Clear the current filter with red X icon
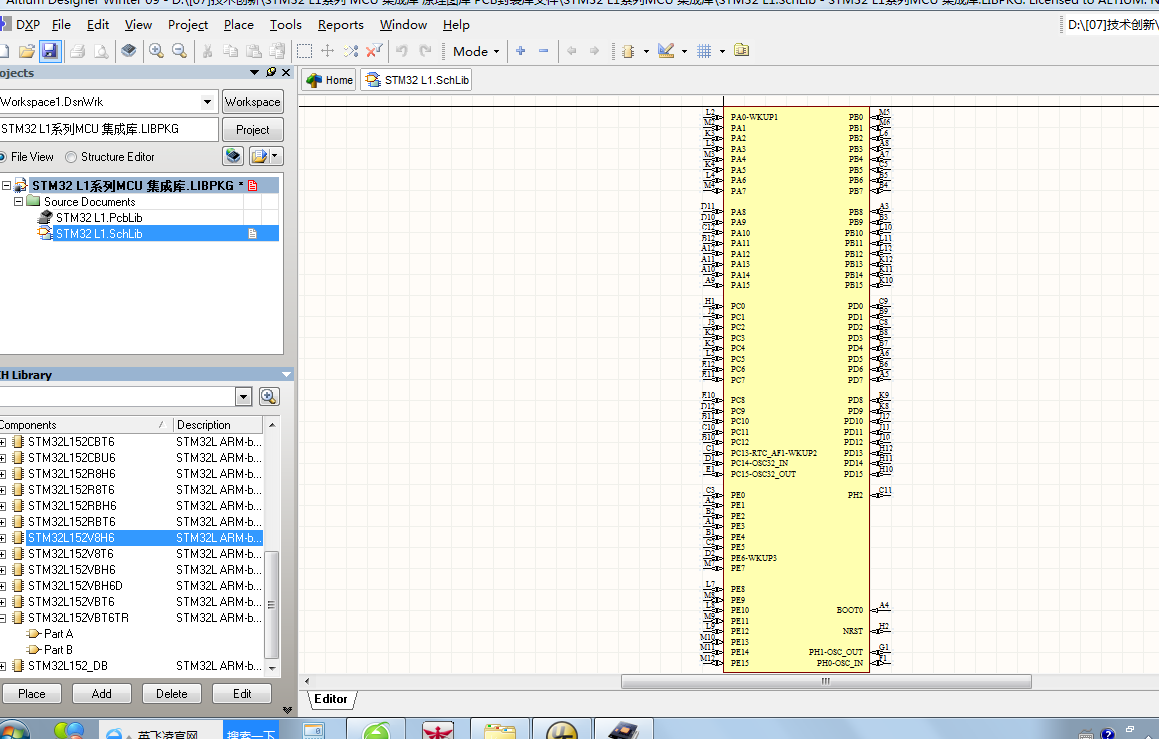The width and height of the screenshot is (1159, 739). click(374, 51)
